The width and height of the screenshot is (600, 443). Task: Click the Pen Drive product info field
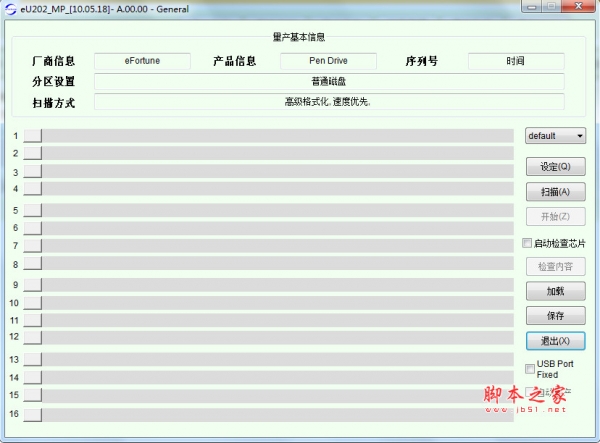tap(328, 61)
